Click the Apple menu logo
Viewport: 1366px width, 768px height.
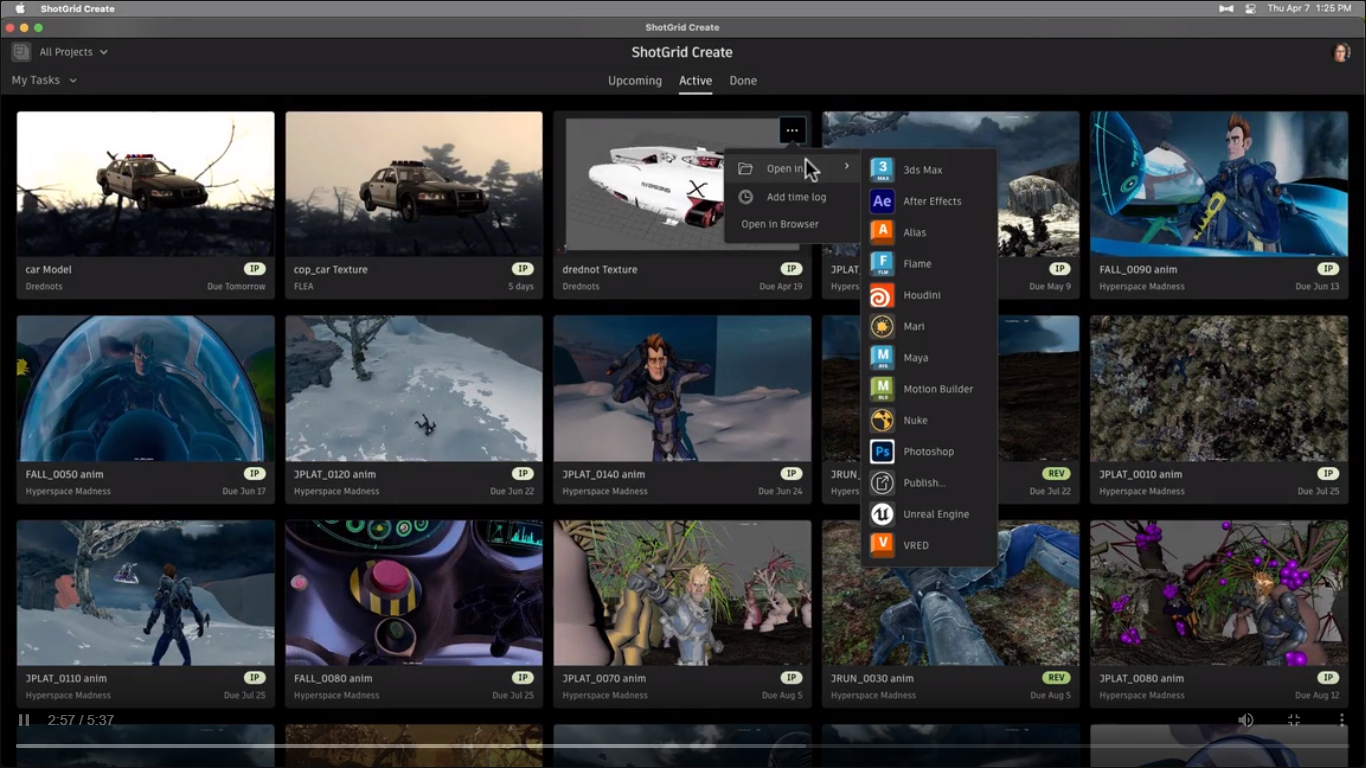(19, 8)
